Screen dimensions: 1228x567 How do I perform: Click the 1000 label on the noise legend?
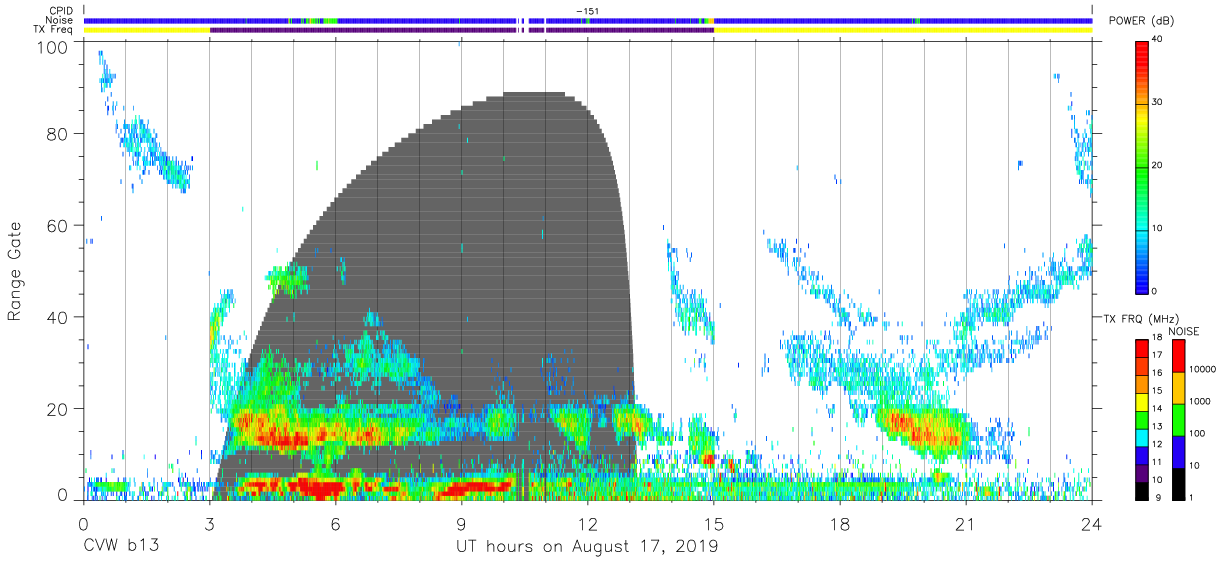point(1200,400)
